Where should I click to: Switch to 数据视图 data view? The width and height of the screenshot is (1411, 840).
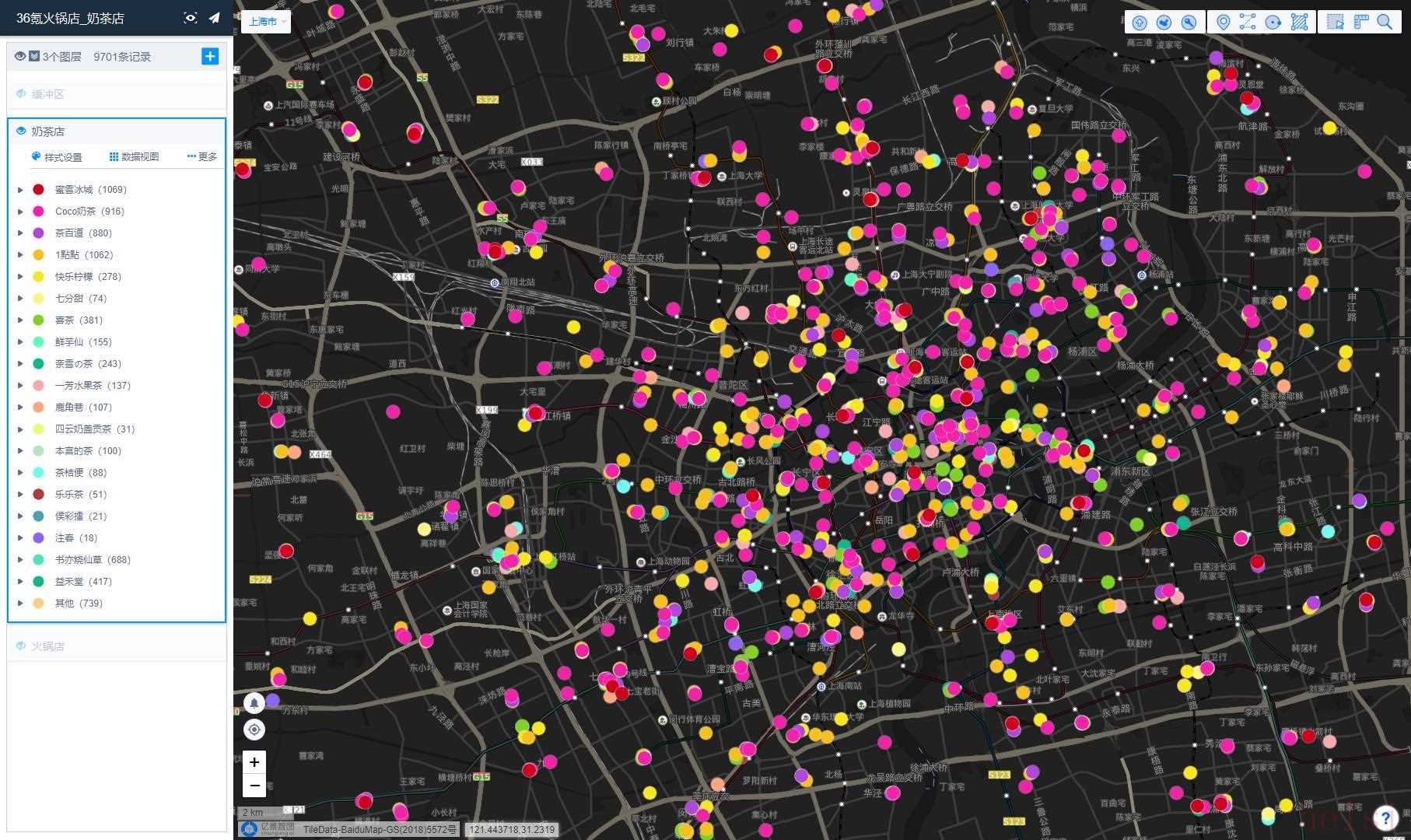134,157
